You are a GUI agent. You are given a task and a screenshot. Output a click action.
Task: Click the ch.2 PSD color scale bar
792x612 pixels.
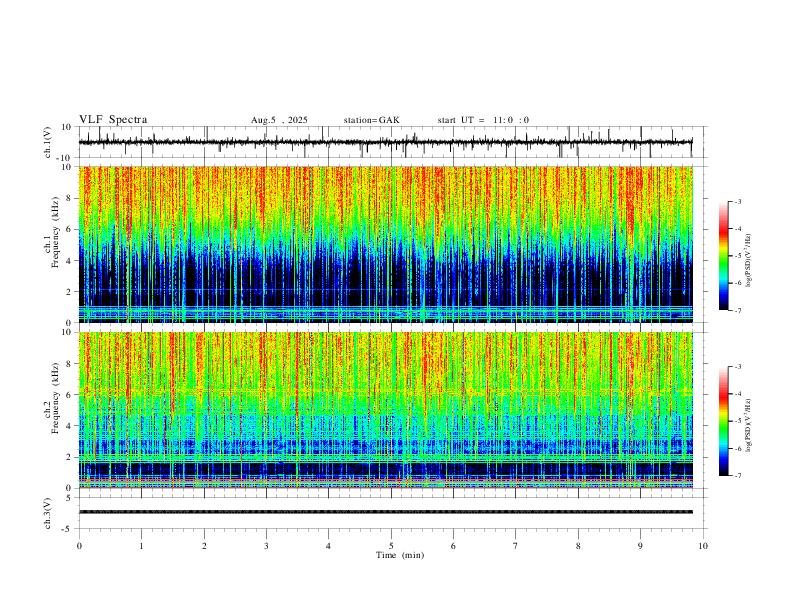pos(723,421)
